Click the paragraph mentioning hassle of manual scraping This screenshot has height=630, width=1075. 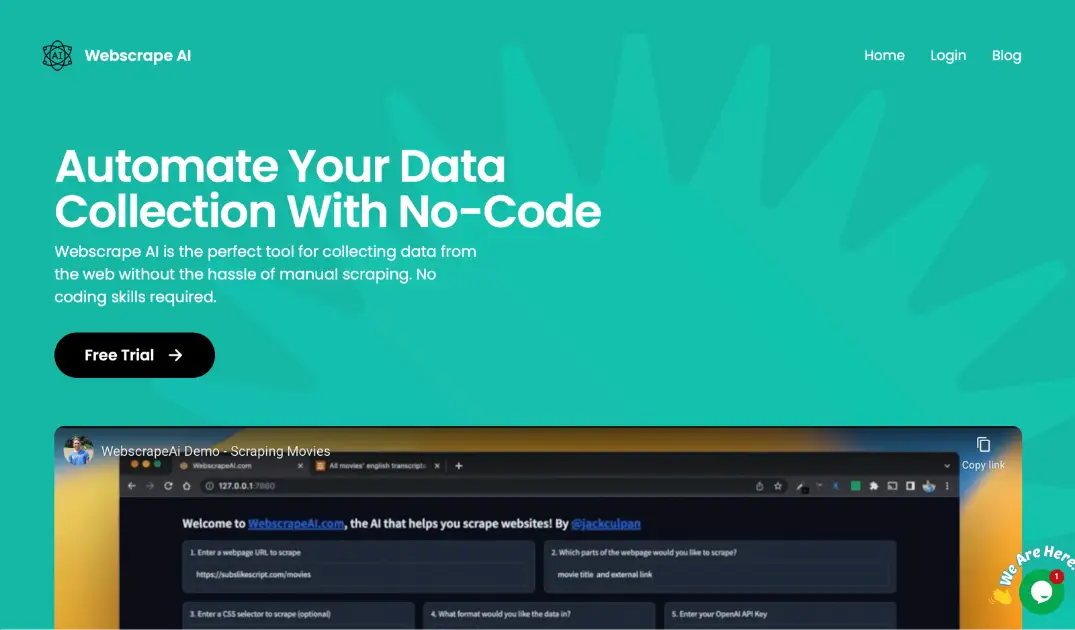point(265,274)
